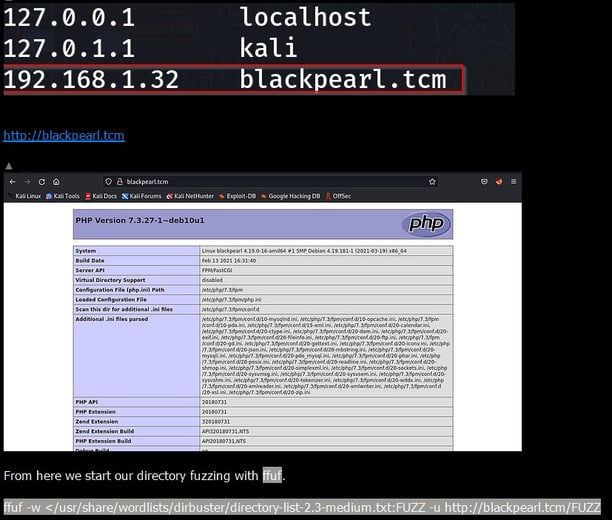612x520 pixels.
Task: Open the browser hamburger menu
Action: (x=514, y=182)
